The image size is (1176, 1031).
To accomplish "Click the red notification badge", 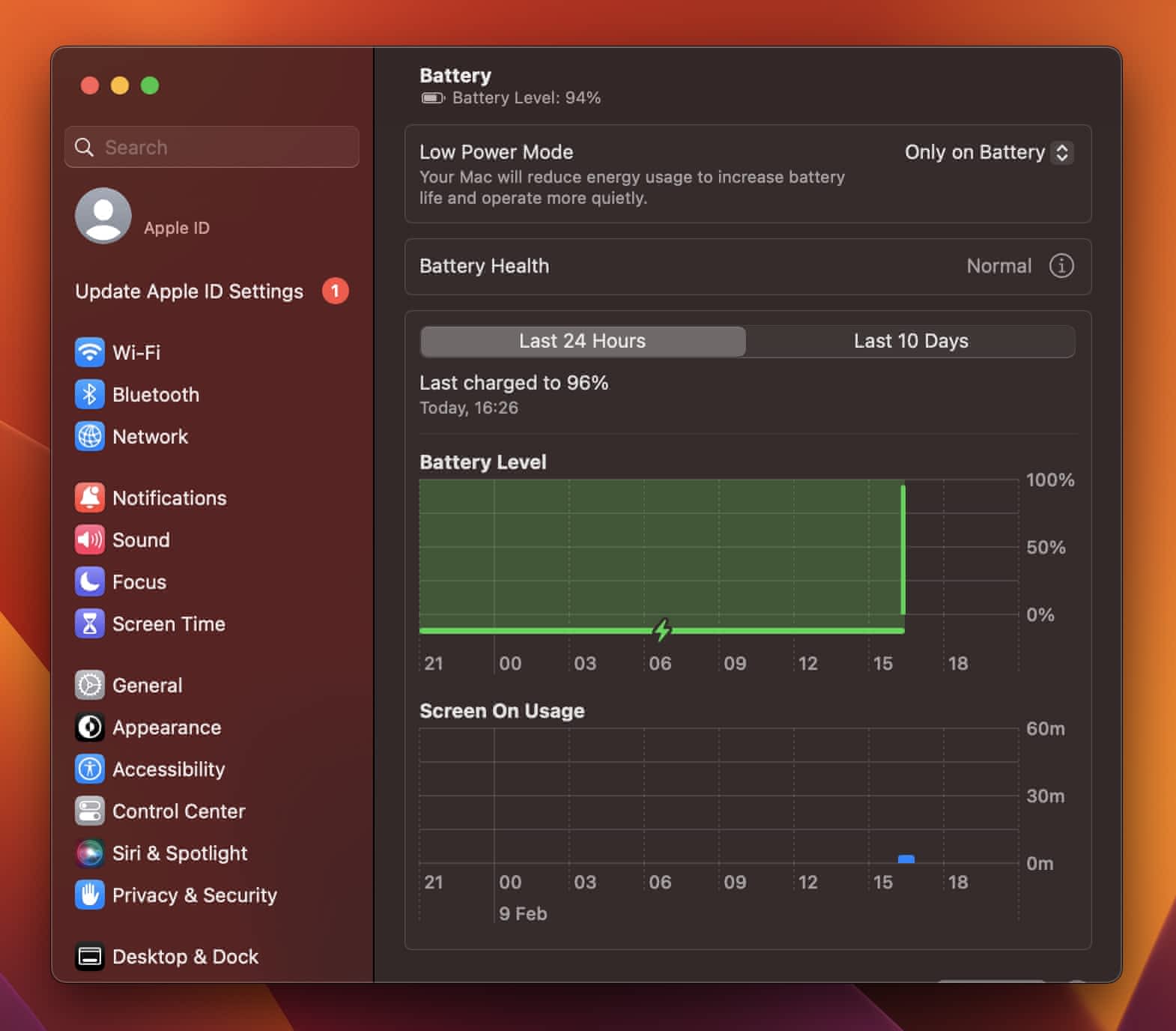I will (335, 291).
